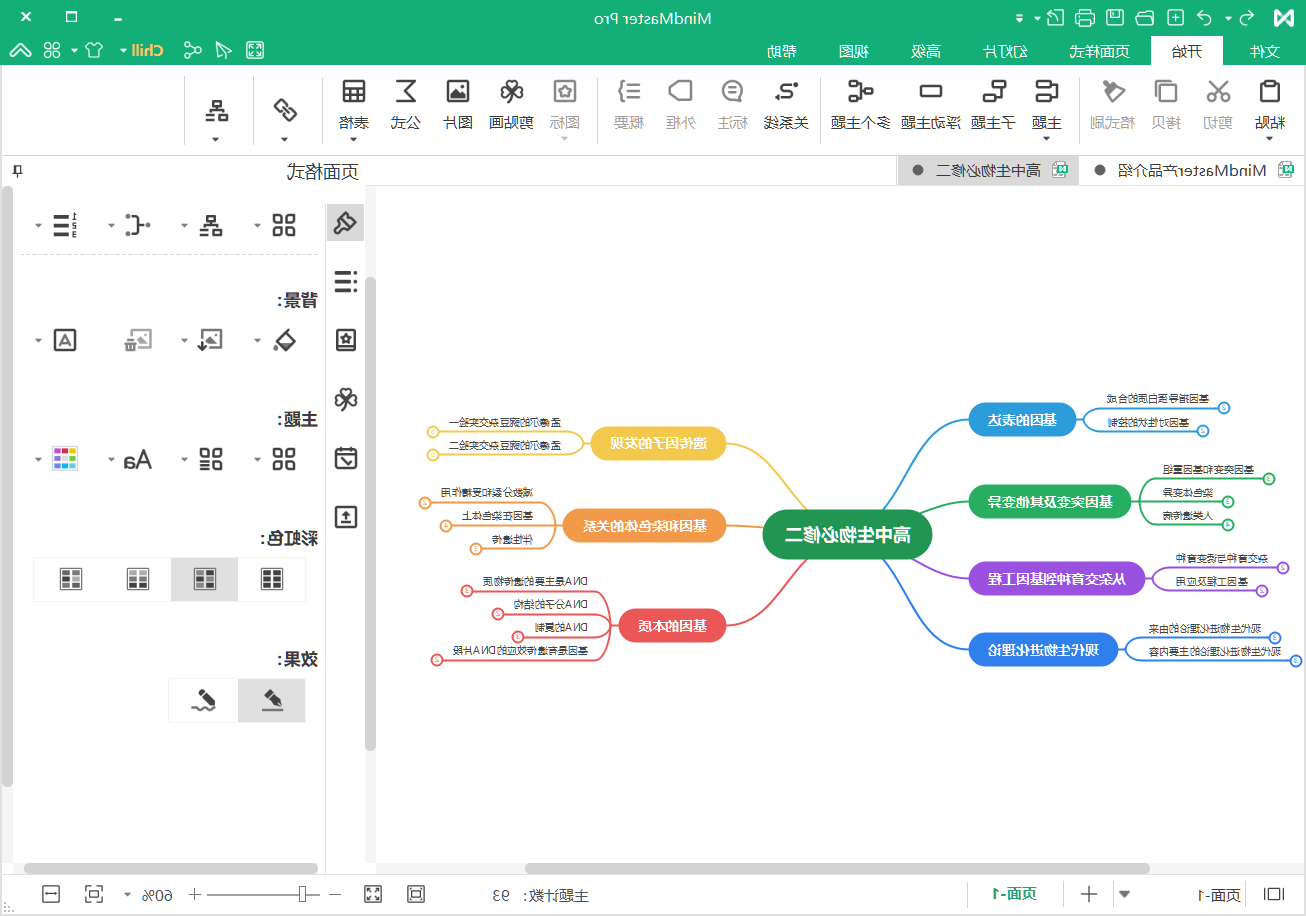Open the watermark A dropdown
This screenshot has width=1306, height=916.
[39, 341]
